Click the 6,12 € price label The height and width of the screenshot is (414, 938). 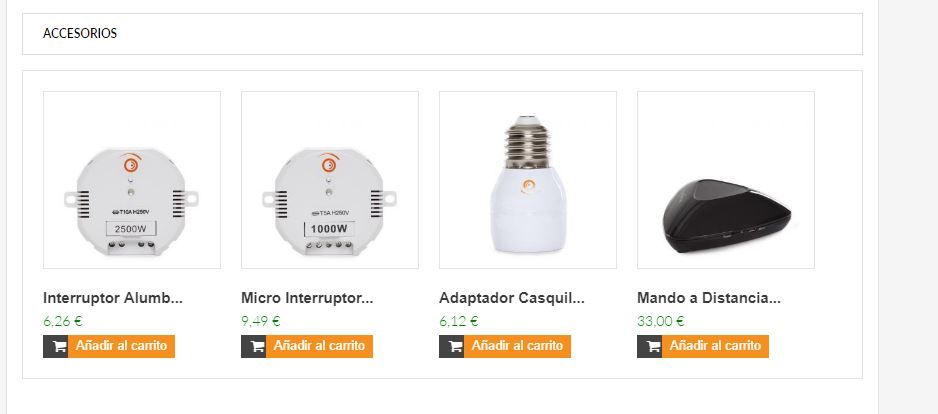tap(459, 321)
